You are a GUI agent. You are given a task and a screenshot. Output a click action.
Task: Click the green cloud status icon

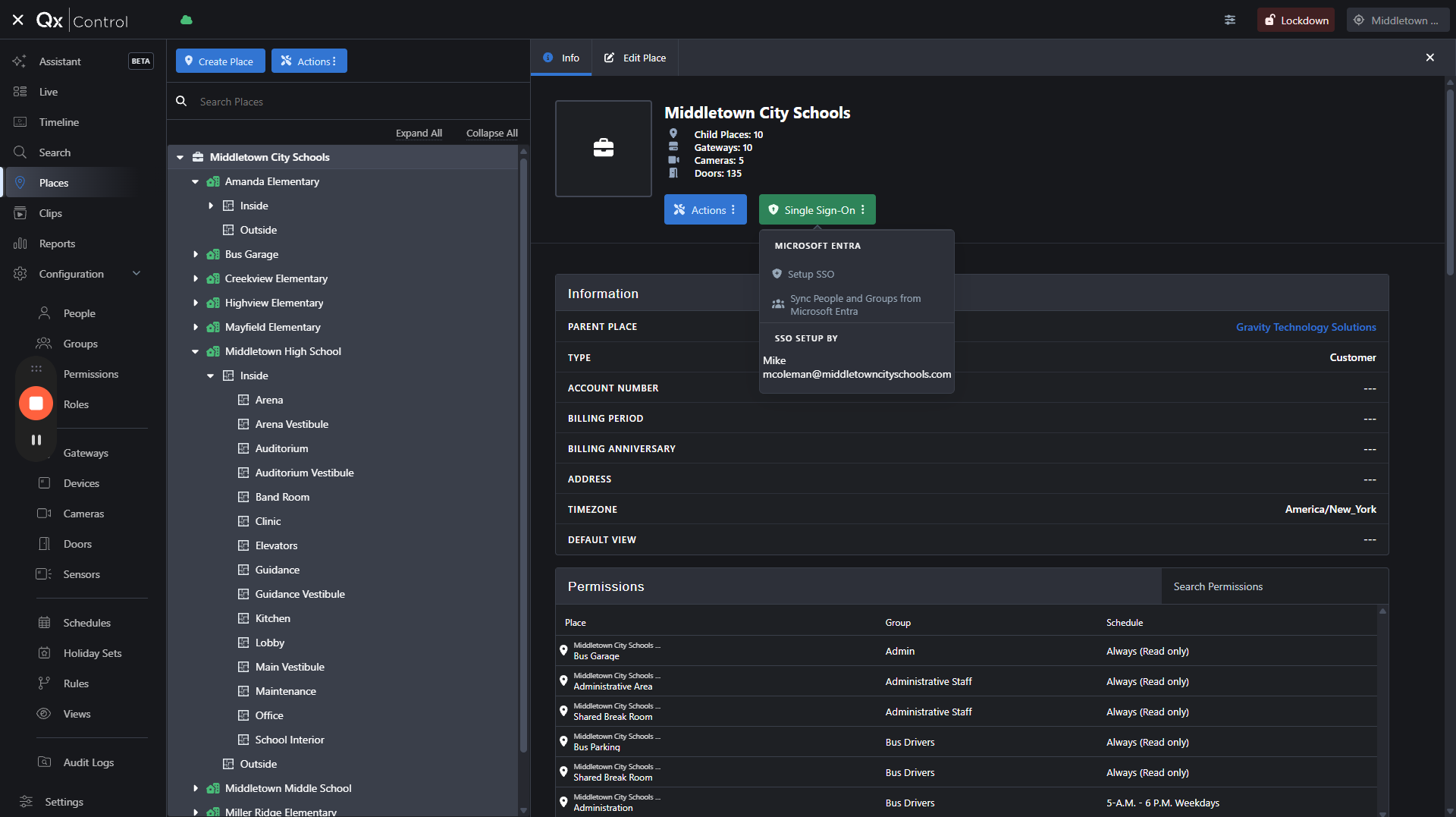(187, 20)
